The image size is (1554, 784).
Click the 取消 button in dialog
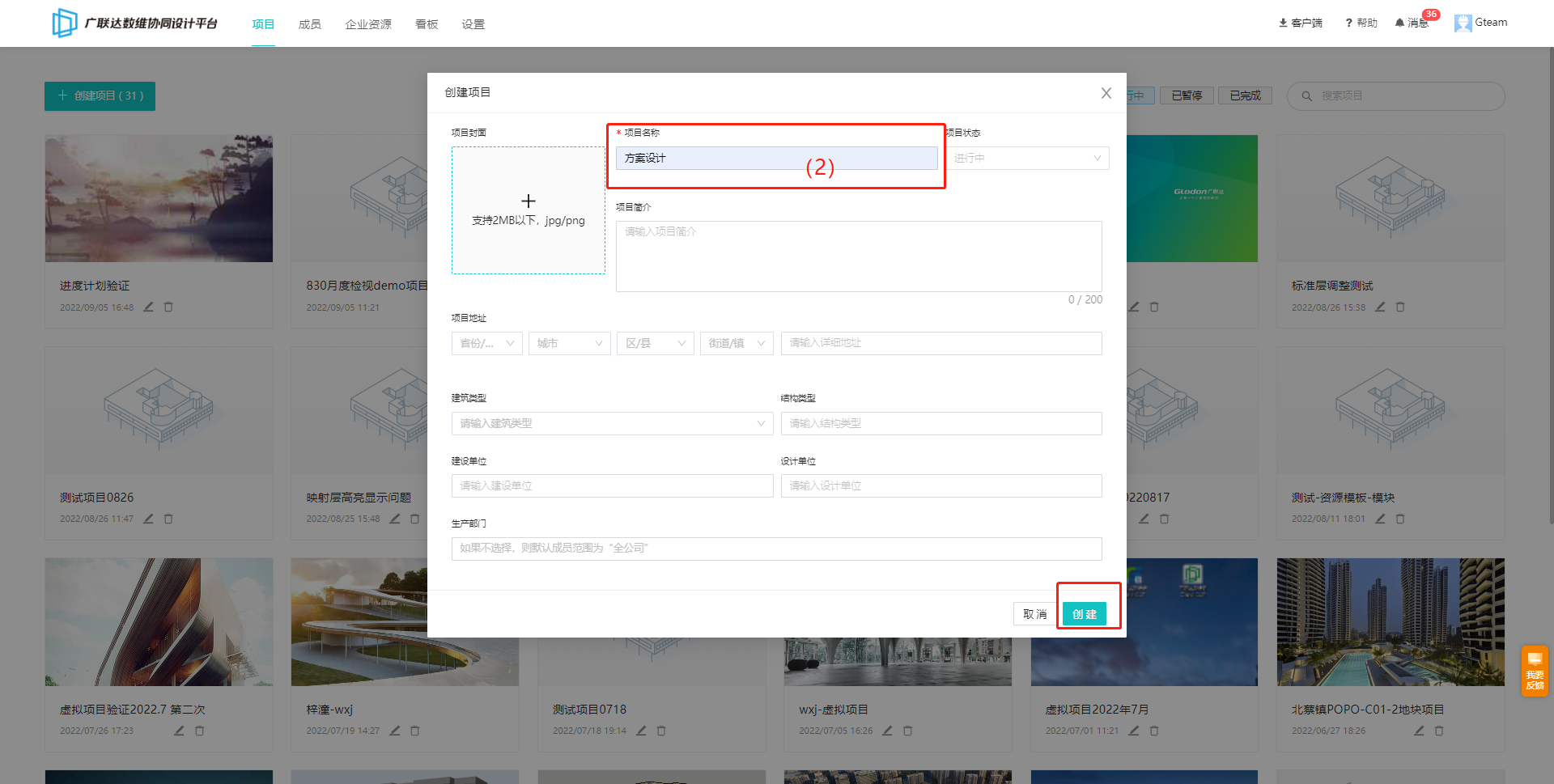coord(1034,614)
